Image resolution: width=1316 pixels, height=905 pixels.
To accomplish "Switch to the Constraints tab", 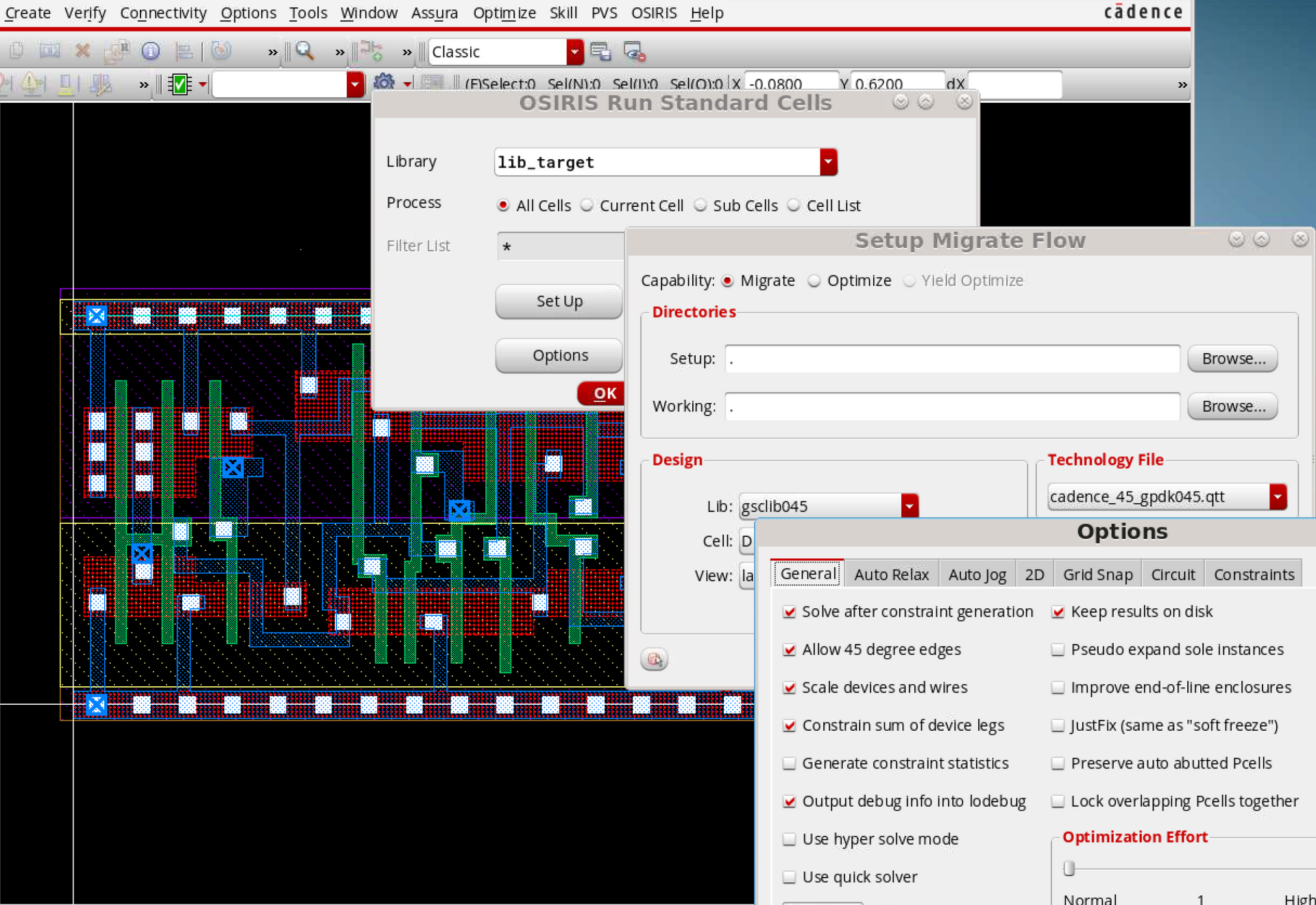I will click(1254, 574).
